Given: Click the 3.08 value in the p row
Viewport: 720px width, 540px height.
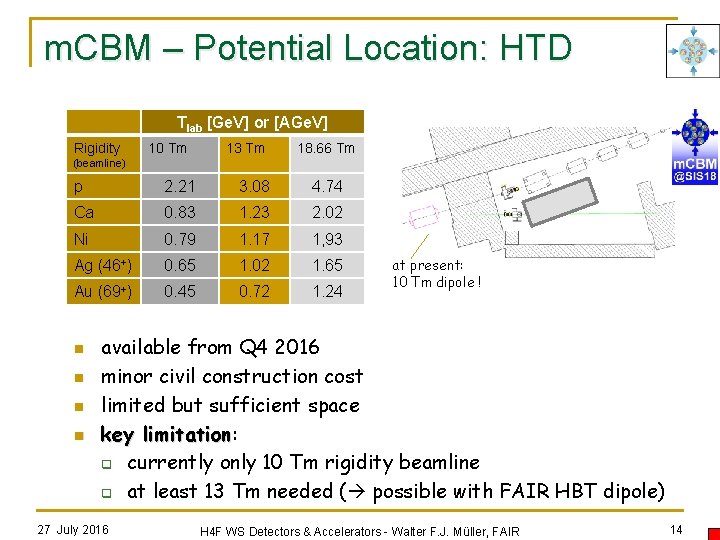Looking at the screenshot, I should click(254, 186).
